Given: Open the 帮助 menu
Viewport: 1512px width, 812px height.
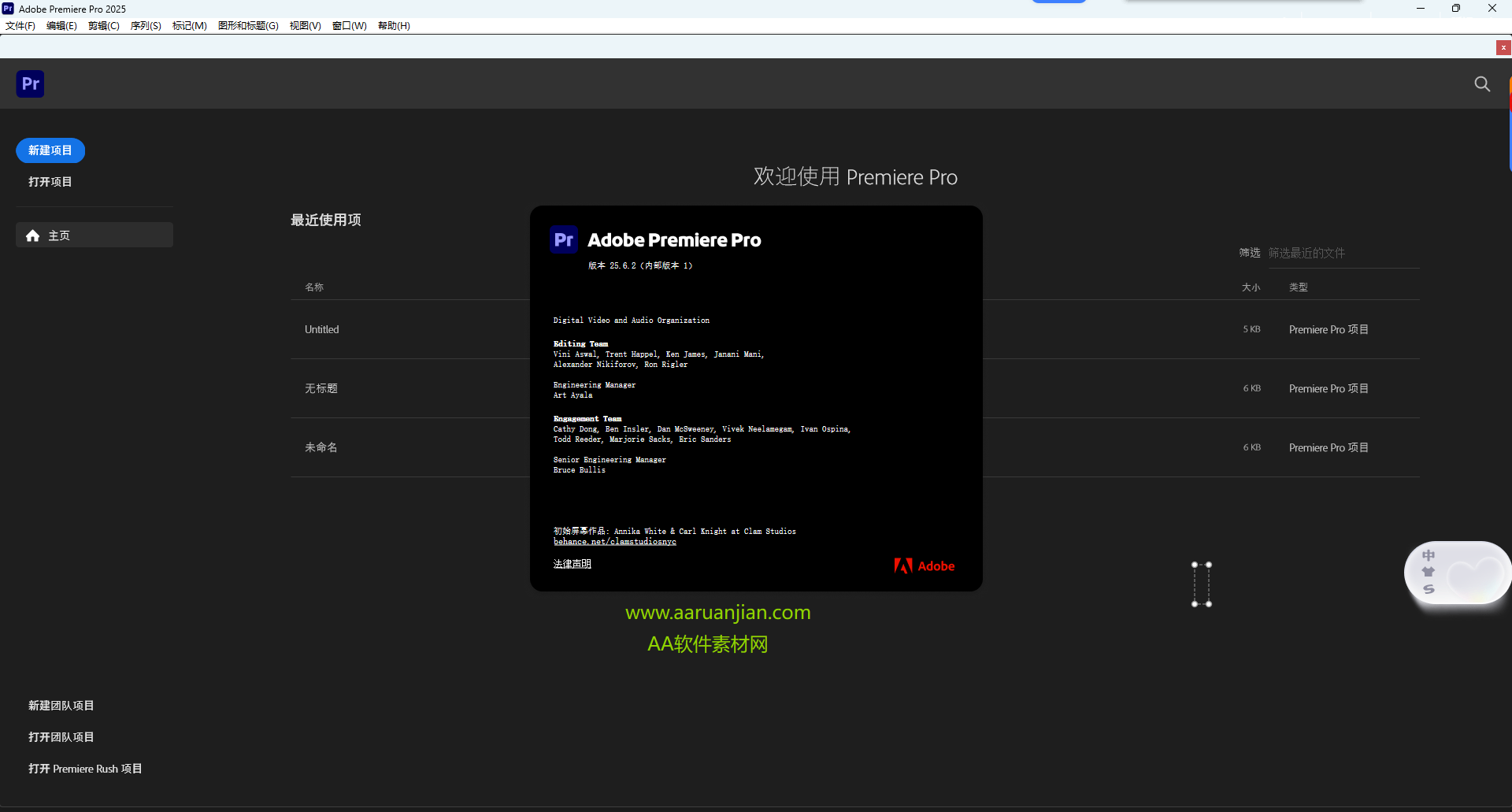Looking at the screenshot, I should click(x=394, y=25).
